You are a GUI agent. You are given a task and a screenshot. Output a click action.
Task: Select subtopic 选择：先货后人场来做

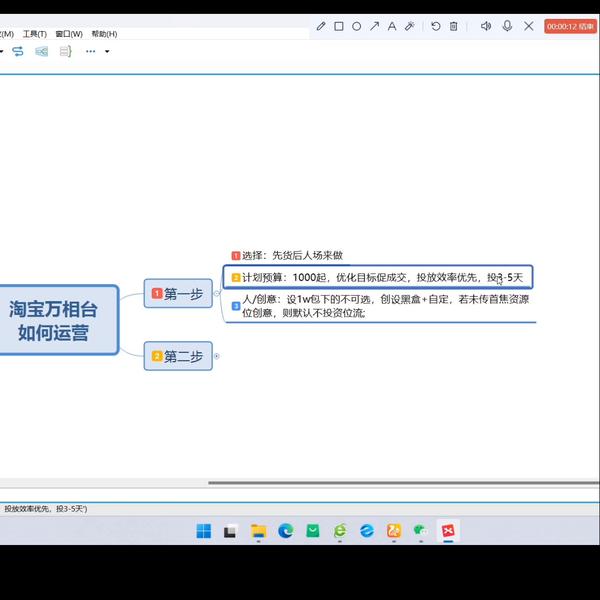pyautogui.click(x=287, y=255)
